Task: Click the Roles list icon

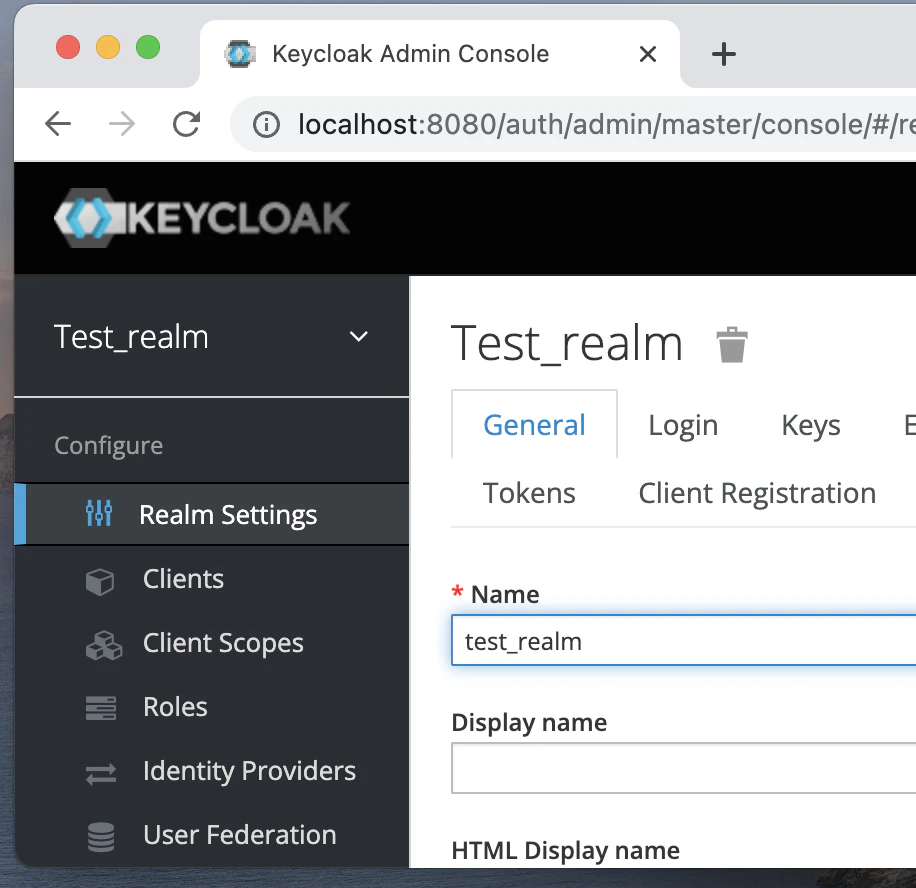Action: [101, 708]
